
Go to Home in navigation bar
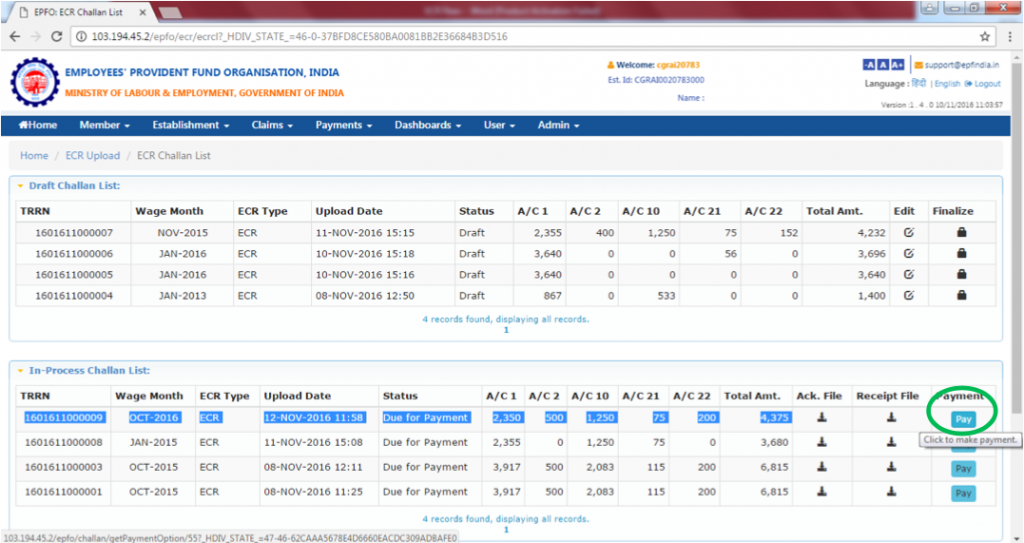[x=38, y=125]
